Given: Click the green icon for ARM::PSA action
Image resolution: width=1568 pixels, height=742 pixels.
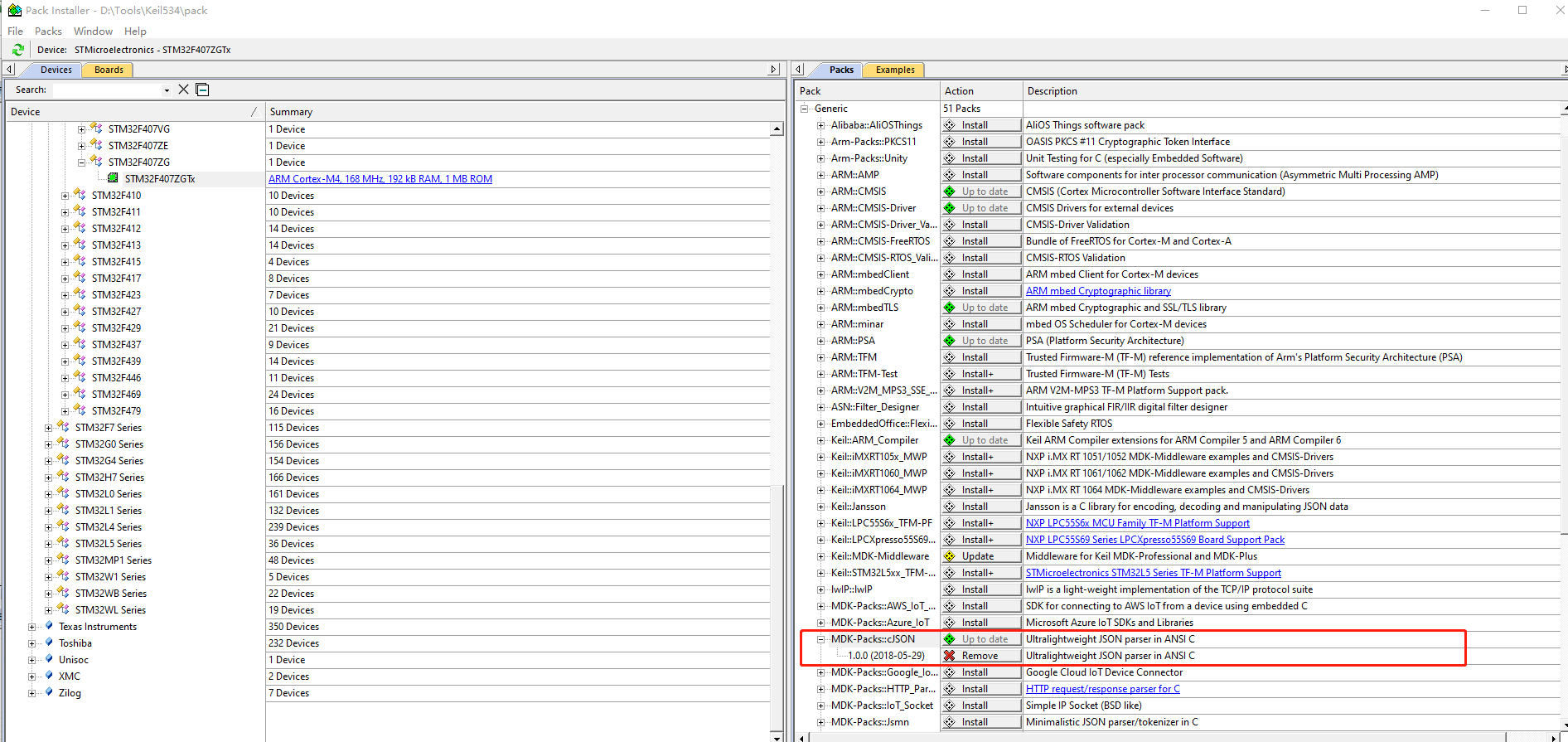Looking at the screenshot, I should pos(950,341).
